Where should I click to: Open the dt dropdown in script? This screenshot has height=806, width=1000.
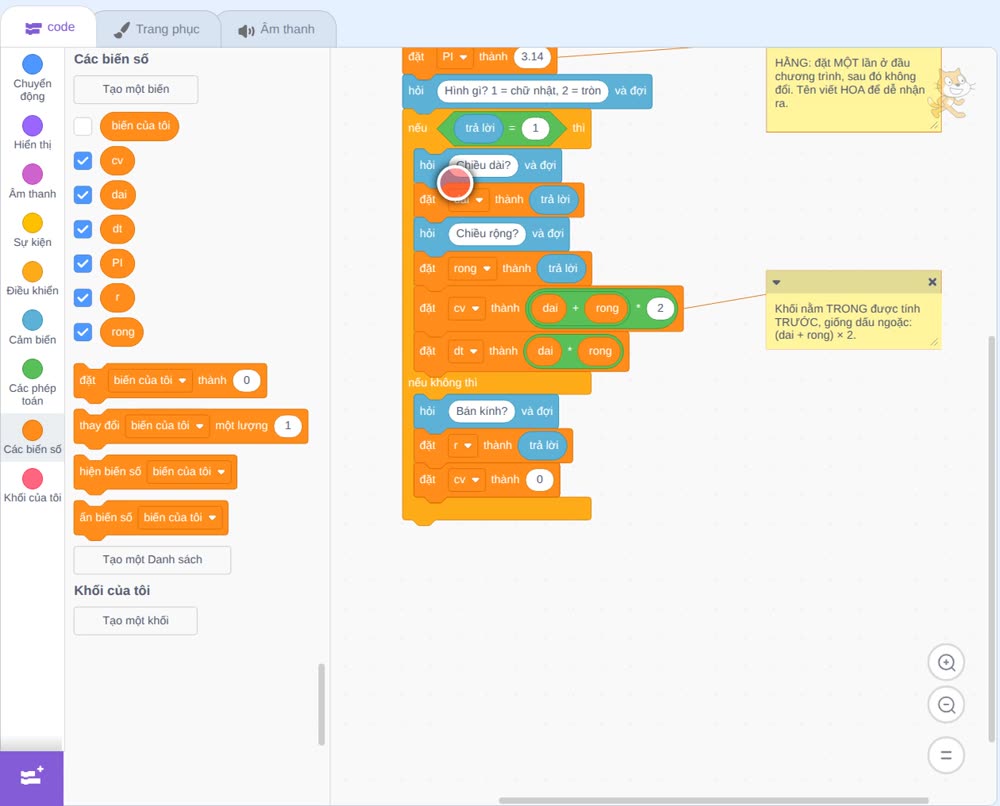465,351
